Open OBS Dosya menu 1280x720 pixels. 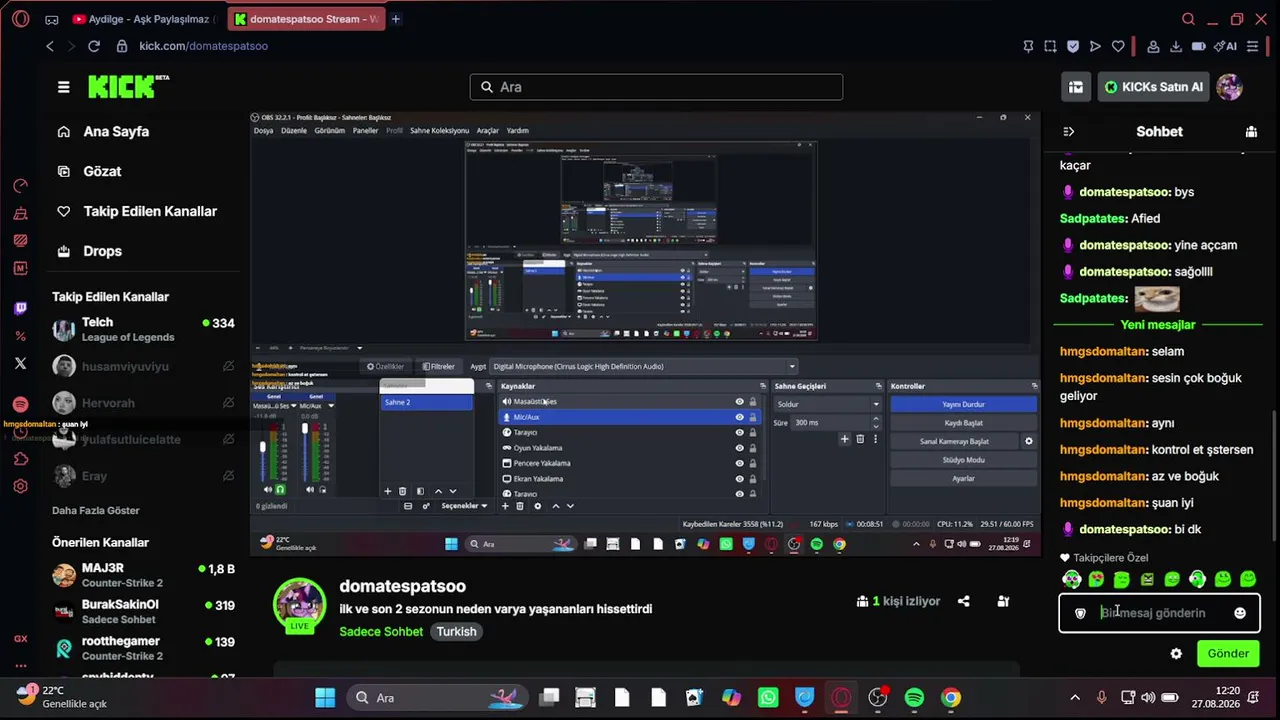point(263,131)
